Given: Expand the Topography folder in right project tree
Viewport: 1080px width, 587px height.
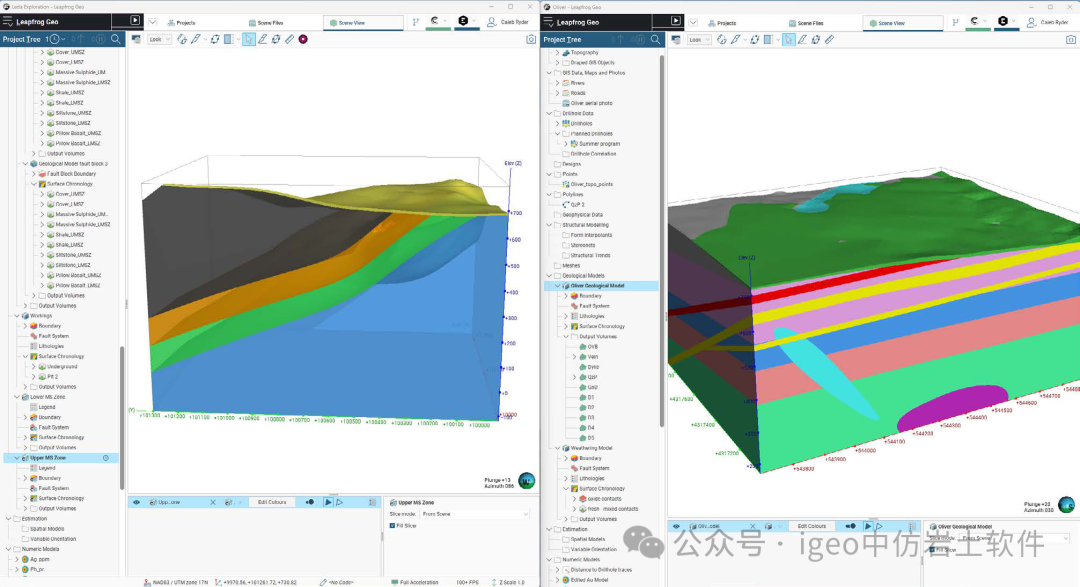Looking at the screenshot, I should pyautogui.click(x=556, y=52).
